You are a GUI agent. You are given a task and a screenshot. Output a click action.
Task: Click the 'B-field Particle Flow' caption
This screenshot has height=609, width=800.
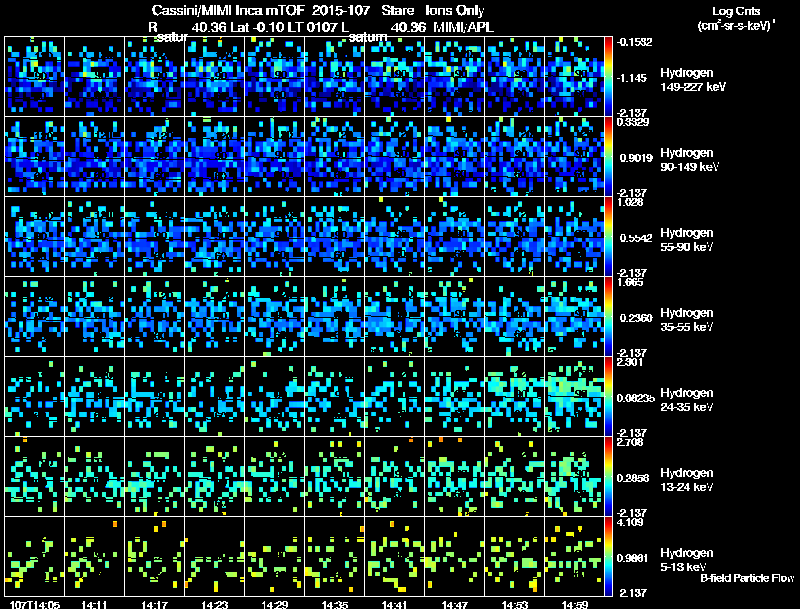(x=747, y=578)
